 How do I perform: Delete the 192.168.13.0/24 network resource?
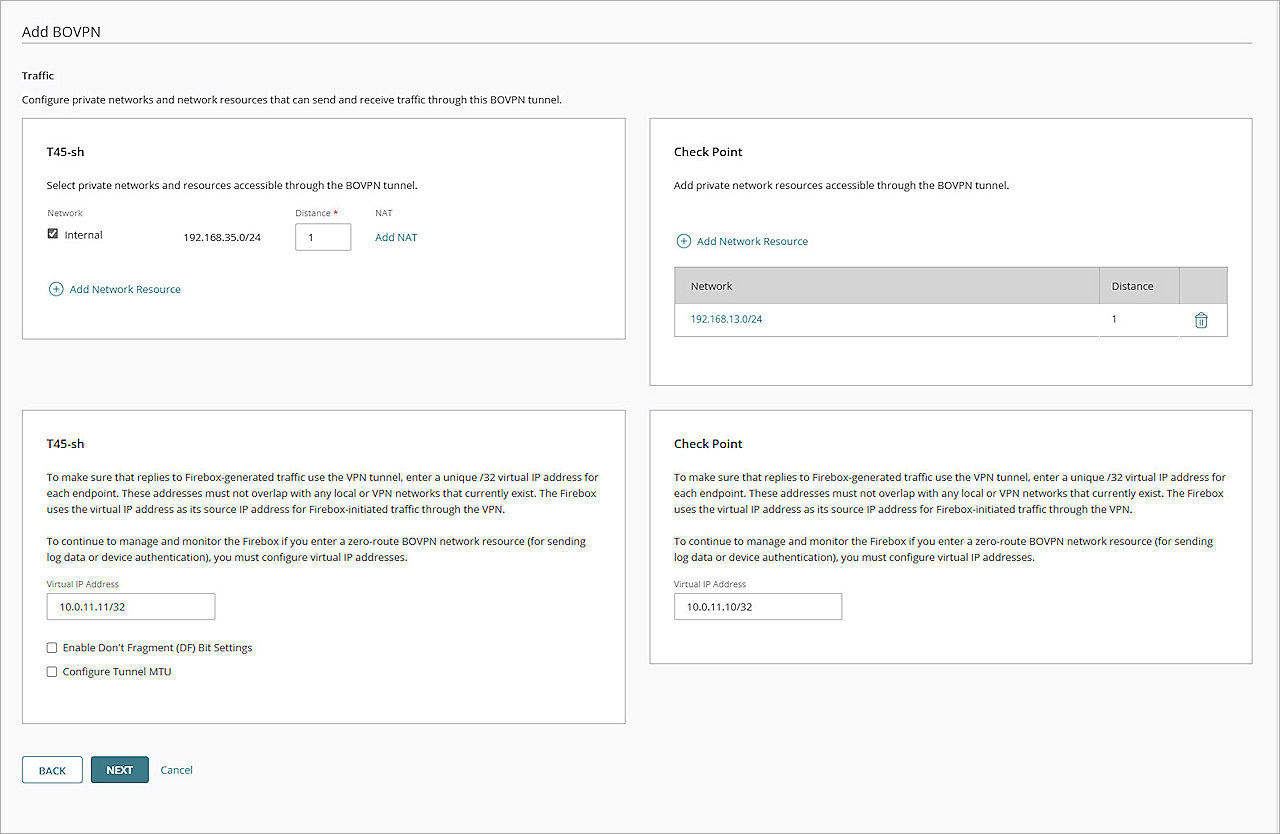[x=1201, y=320]
